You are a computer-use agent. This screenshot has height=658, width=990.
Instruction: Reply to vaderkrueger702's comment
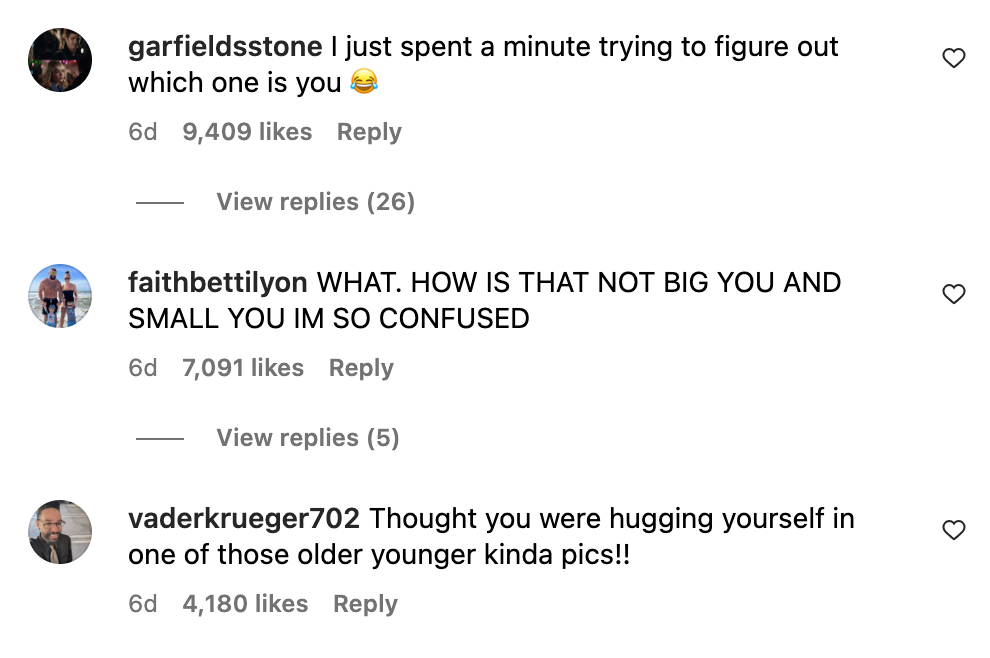[x=364, y=604]
